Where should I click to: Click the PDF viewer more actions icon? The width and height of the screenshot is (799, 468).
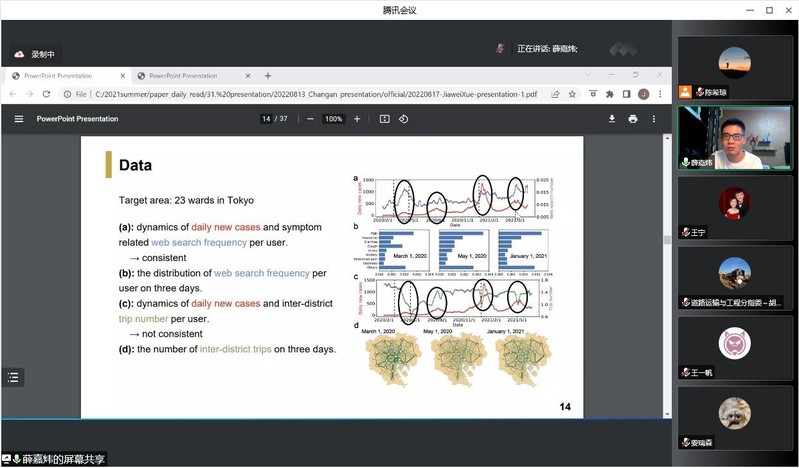pos(656,118)
